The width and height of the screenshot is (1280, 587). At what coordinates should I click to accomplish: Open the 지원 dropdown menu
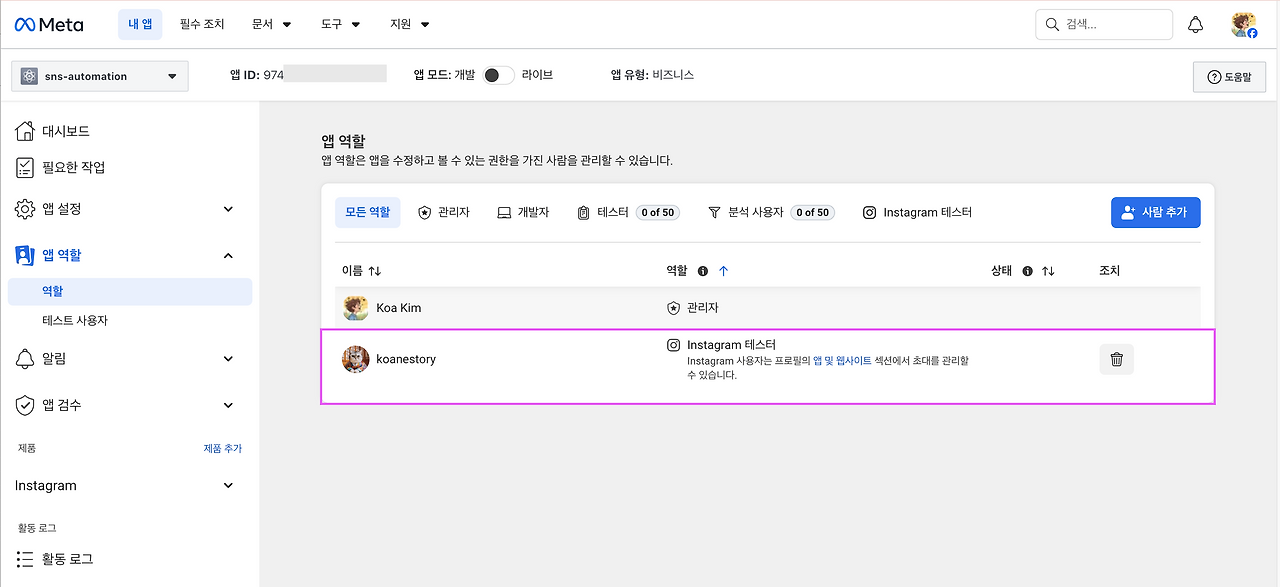410,24
